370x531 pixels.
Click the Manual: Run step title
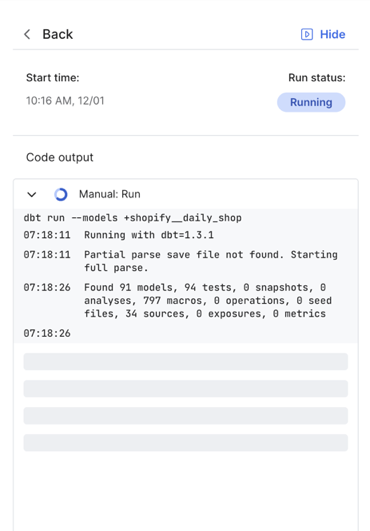pyautogui.click(x=110, y=194)
